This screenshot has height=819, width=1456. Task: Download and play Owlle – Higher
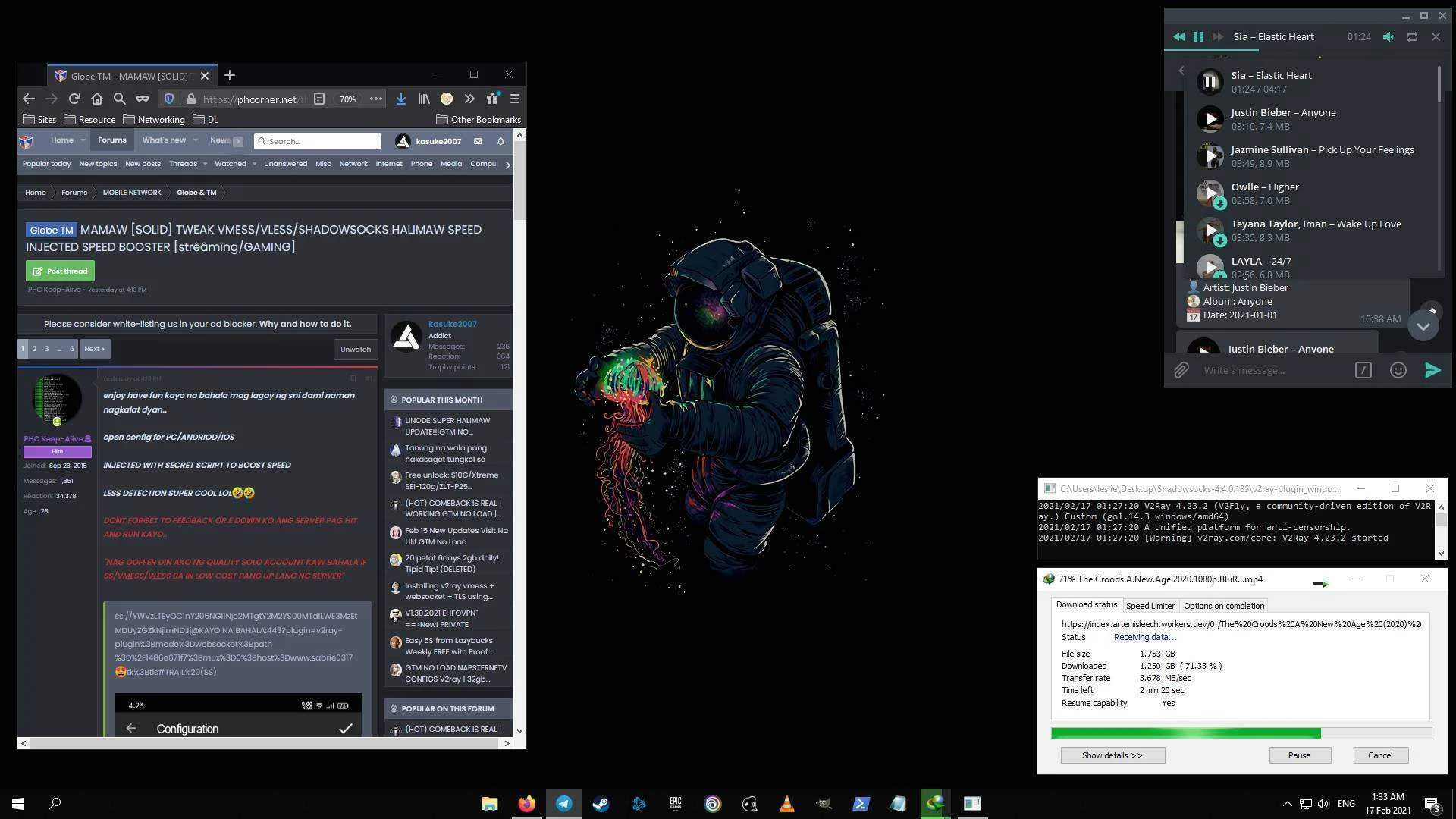click(x=1210, y=193)
